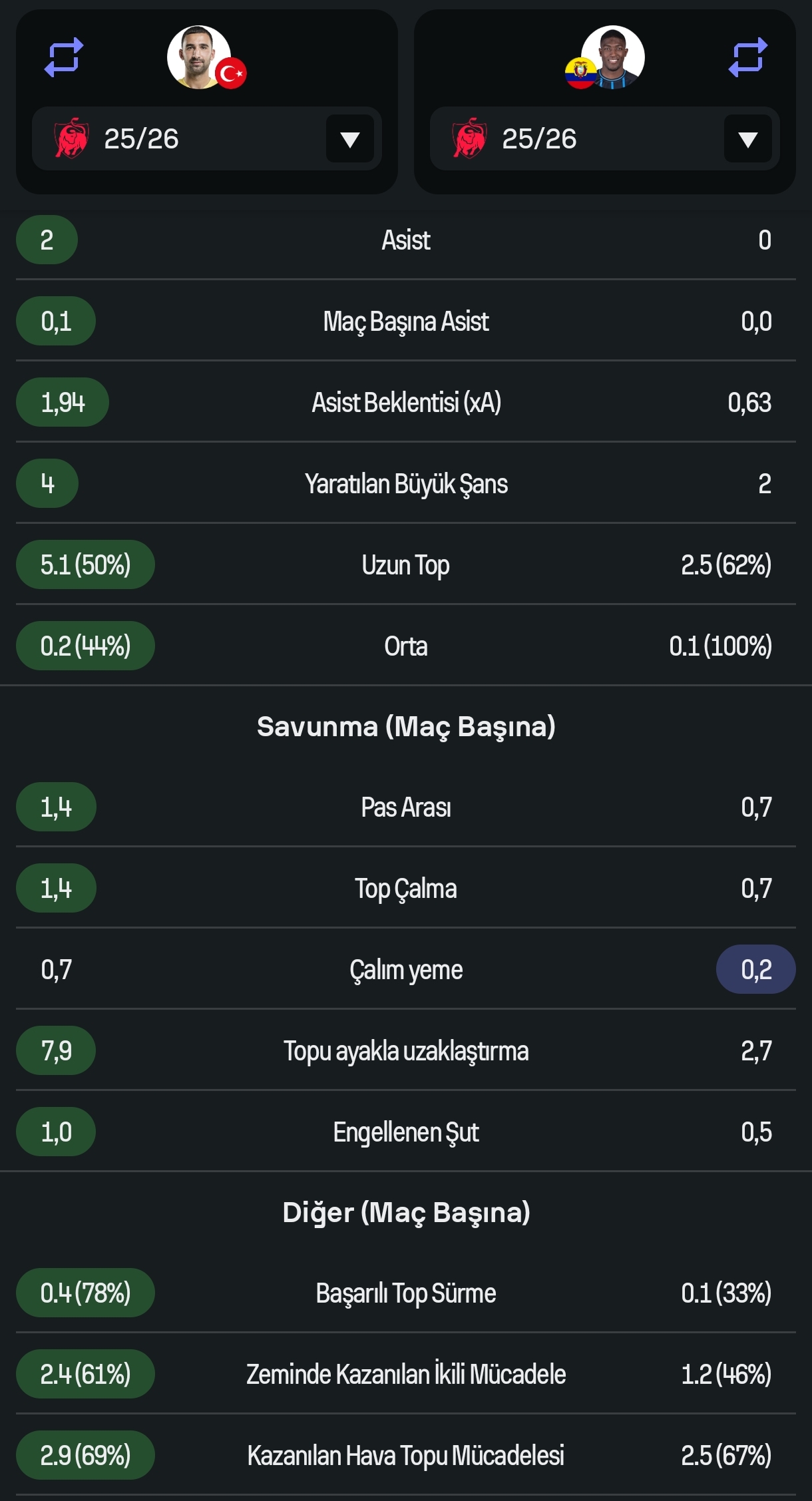Image resolution: width=812 pixels, height=1501 pixels.
Task: Tap the Turkish flag badge
Action: pos(231,73)
